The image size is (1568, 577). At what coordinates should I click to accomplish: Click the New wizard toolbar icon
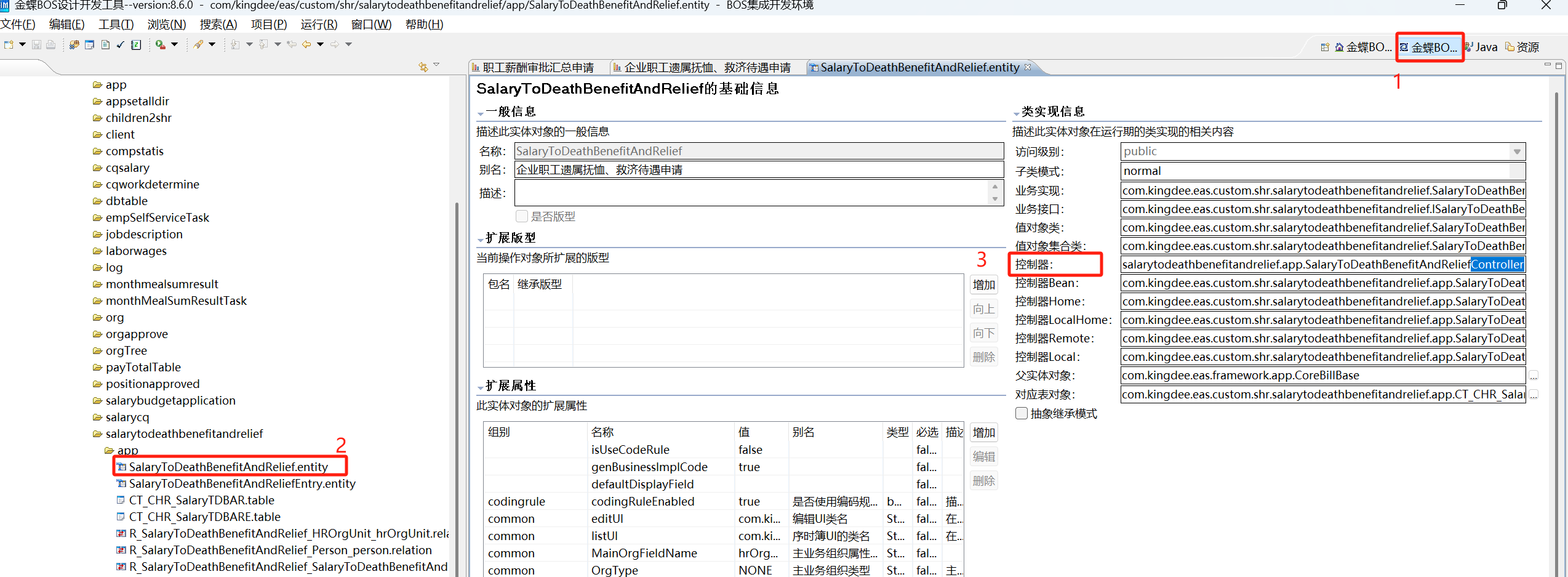pos(9,44)
